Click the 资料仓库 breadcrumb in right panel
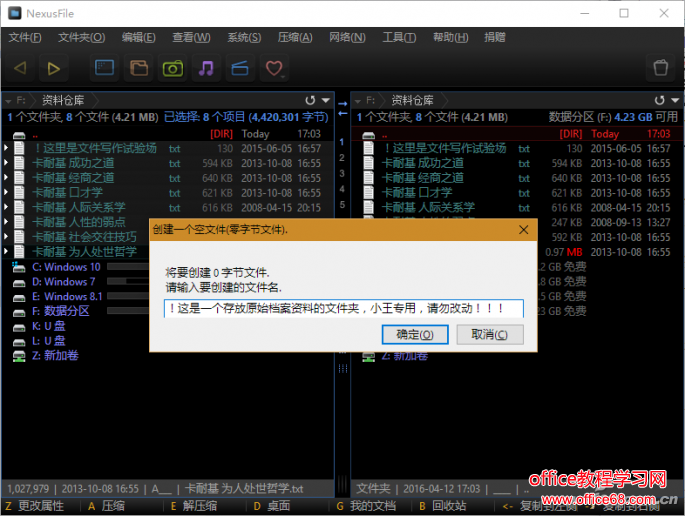 tap(412, 100)
